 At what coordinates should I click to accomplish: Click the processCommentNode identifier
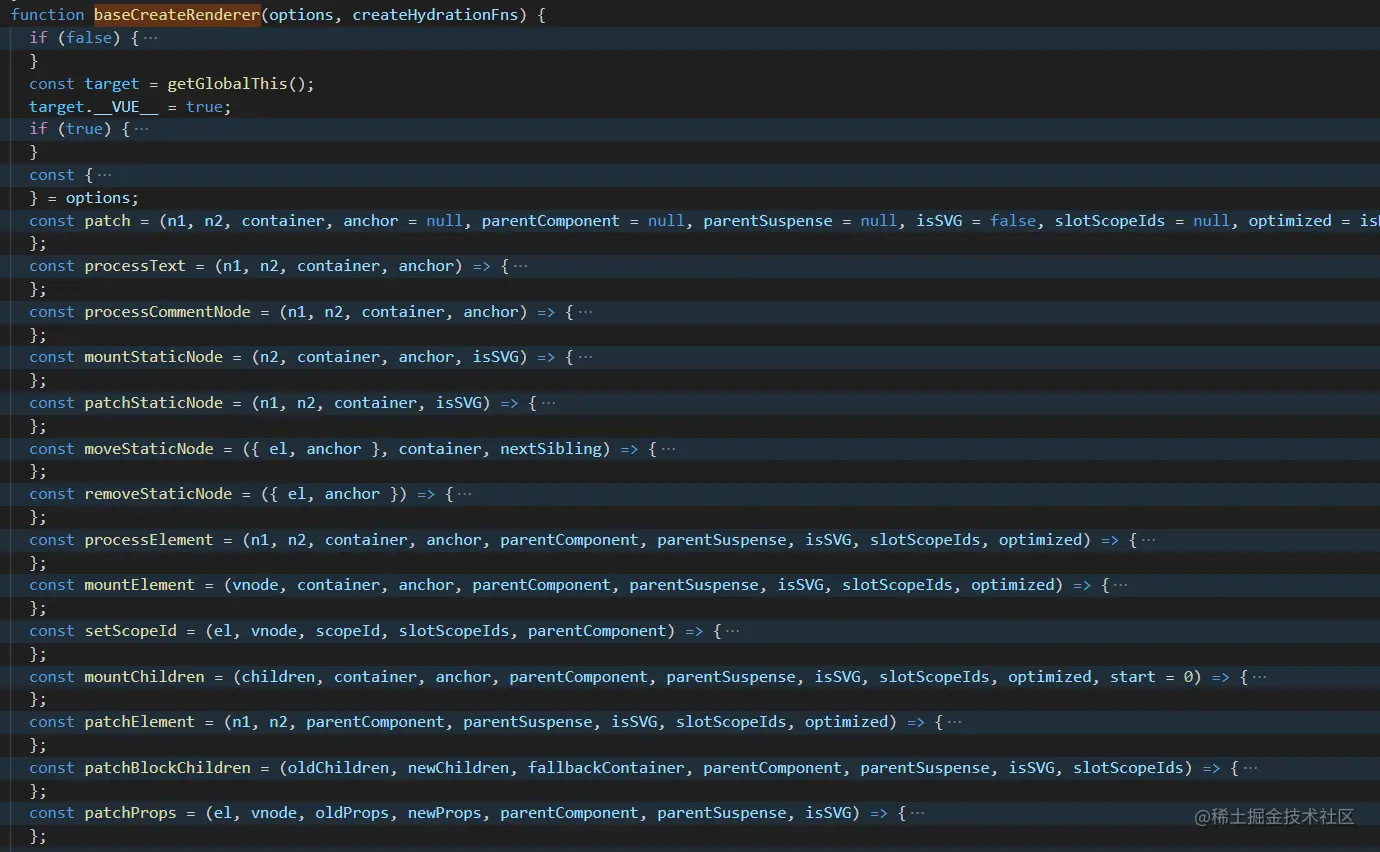(x=168, y=312)
